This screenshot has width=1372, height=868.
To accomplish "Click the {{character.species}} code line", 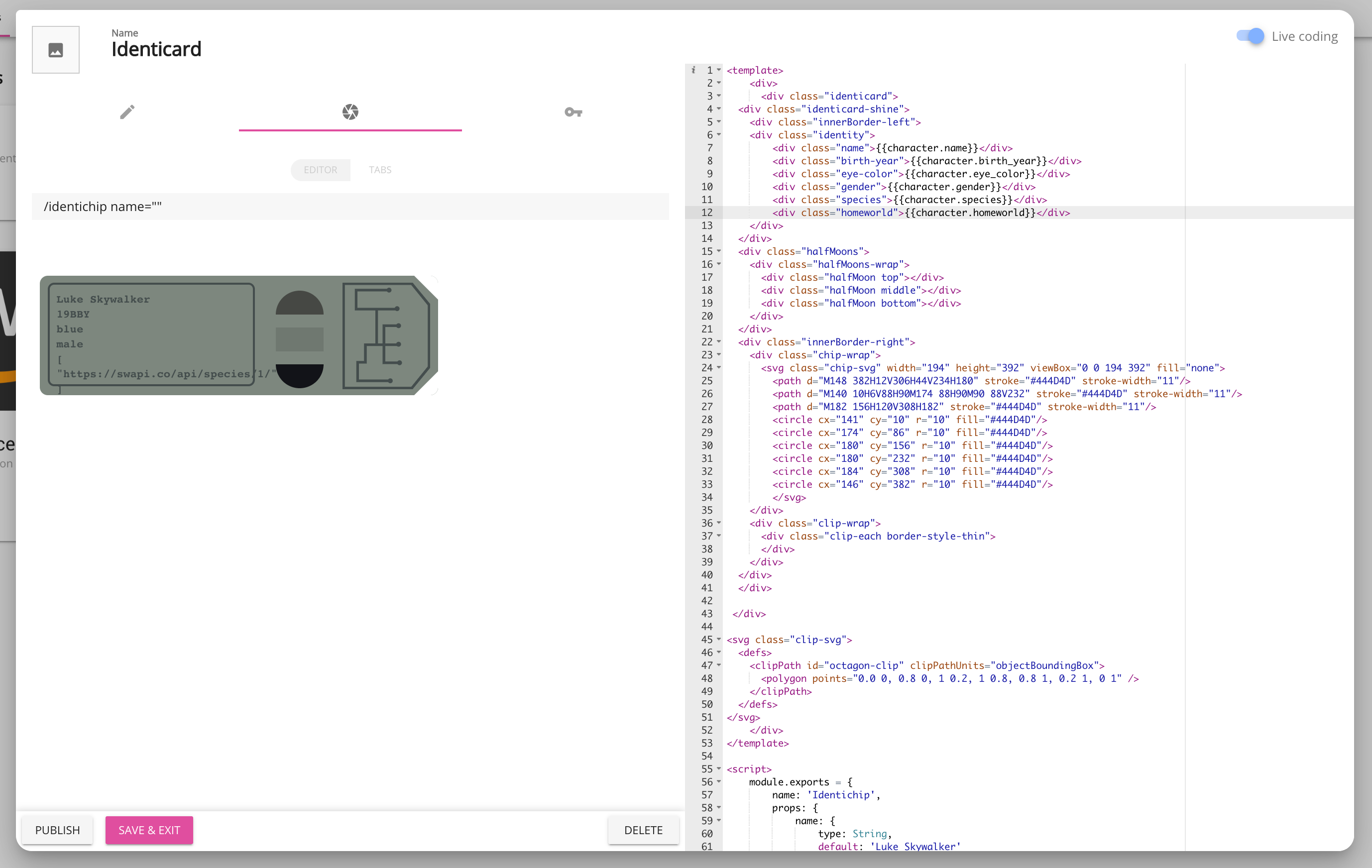I will 910,200.
